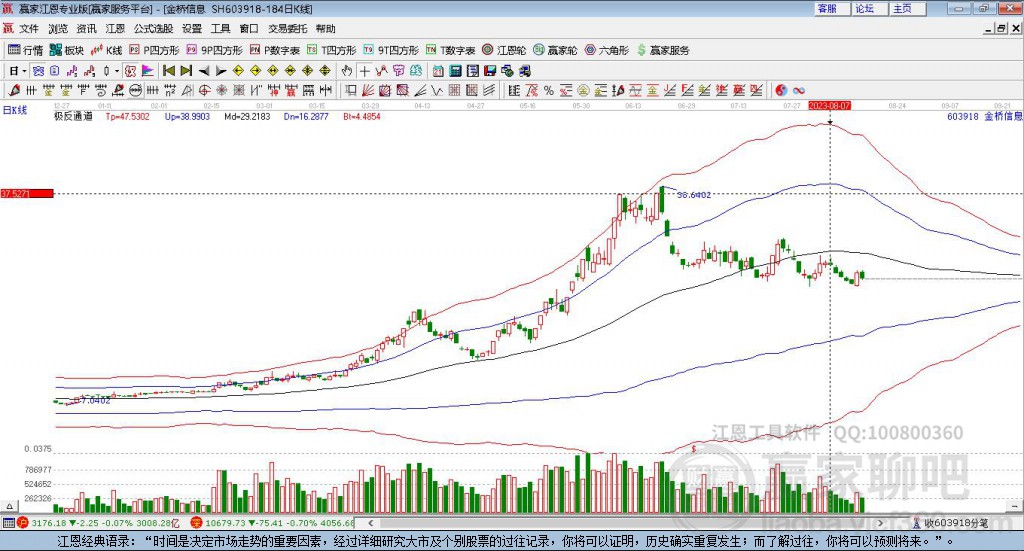Select the percent % drawing tool
This screenshot has height=551, width=1024.
tap(549, 90)
